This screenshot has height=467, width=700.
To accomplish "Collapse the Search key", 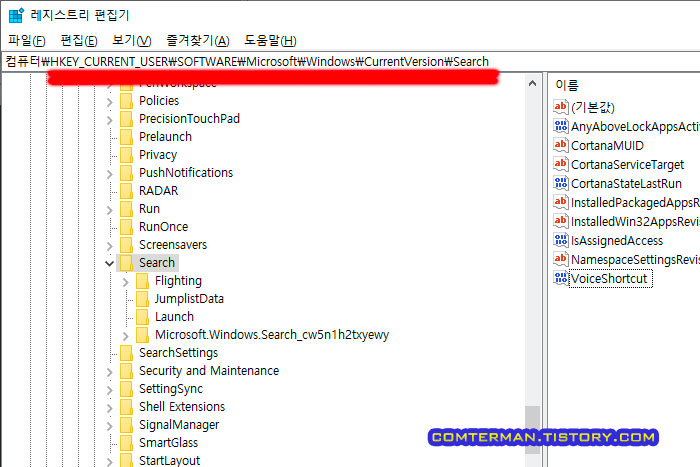I will pyautogui.click(x=109, y=263).
